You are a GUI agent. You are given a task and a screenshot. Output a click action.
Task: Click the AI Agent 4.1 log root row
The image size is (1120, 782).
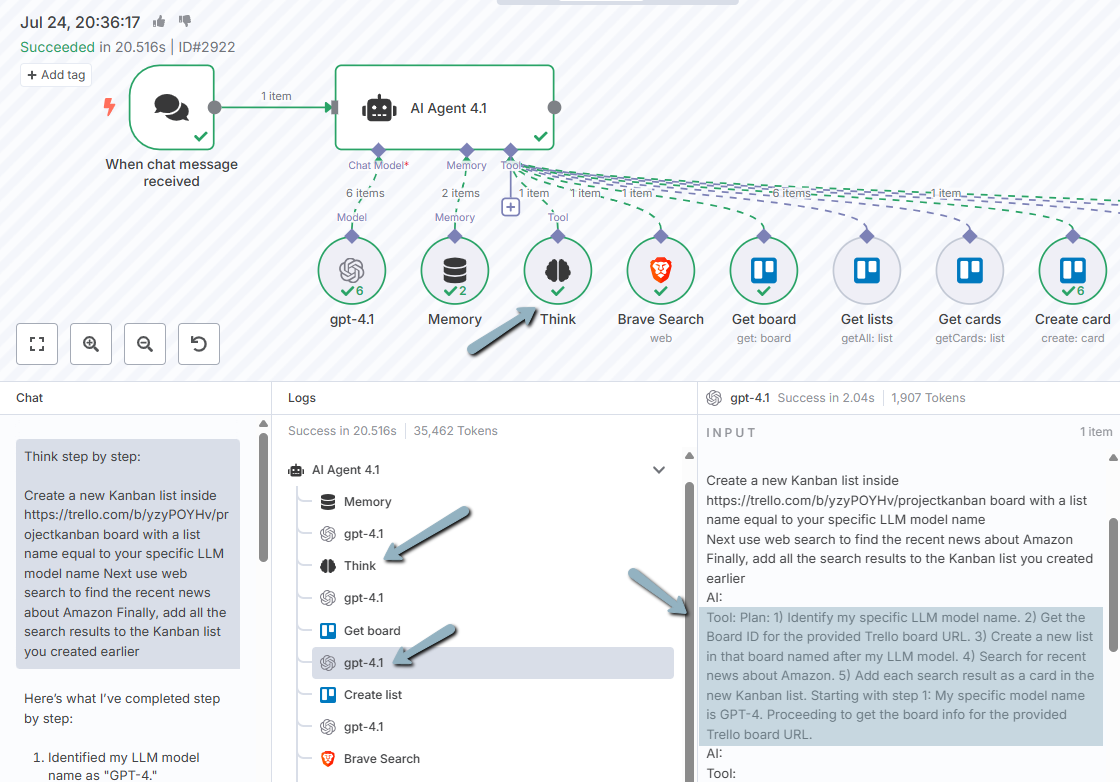click(479, 470)
